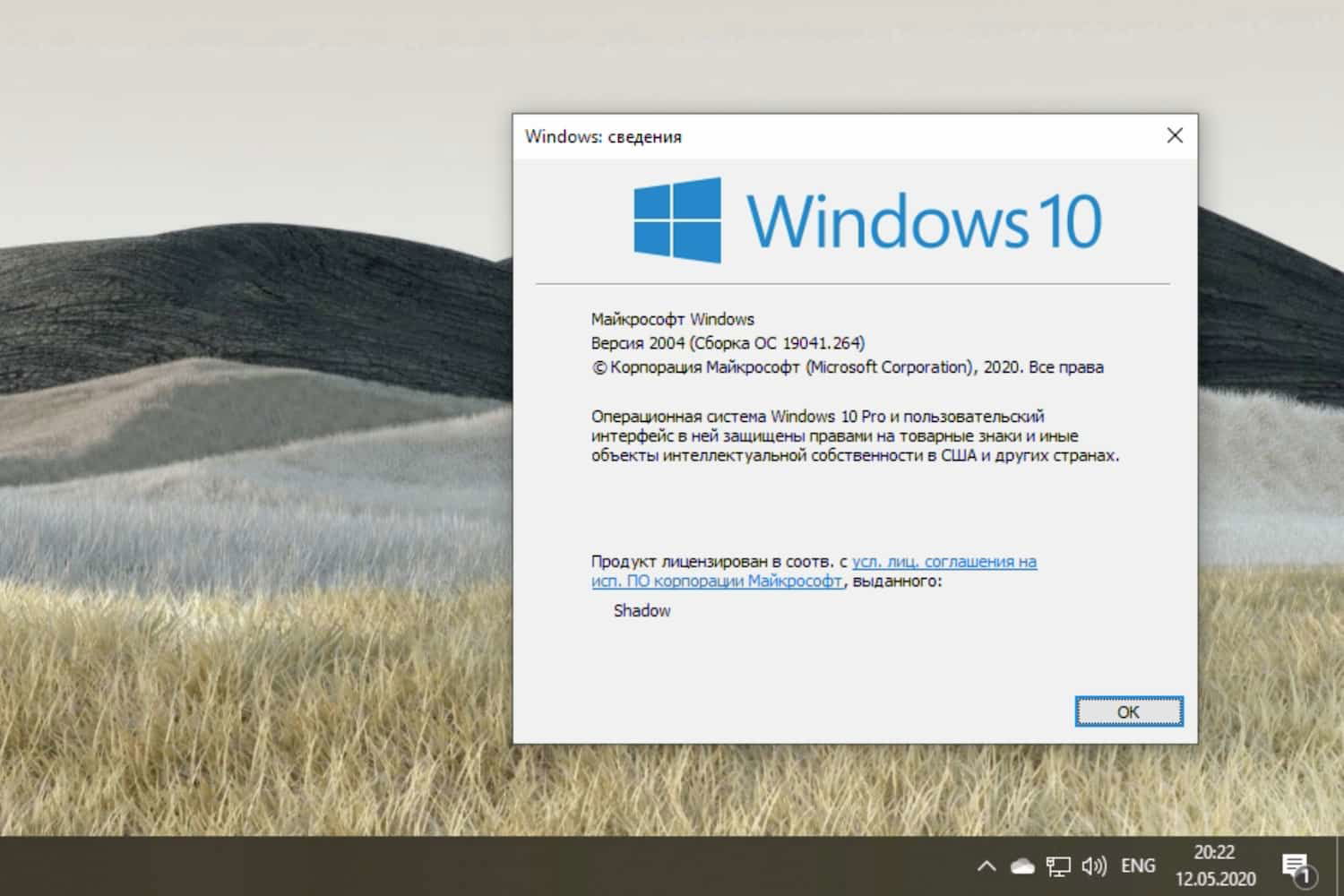
Task: Click the copyright Microsoft Corporation line
Action: pyautogui.click(x=847, y=366)
